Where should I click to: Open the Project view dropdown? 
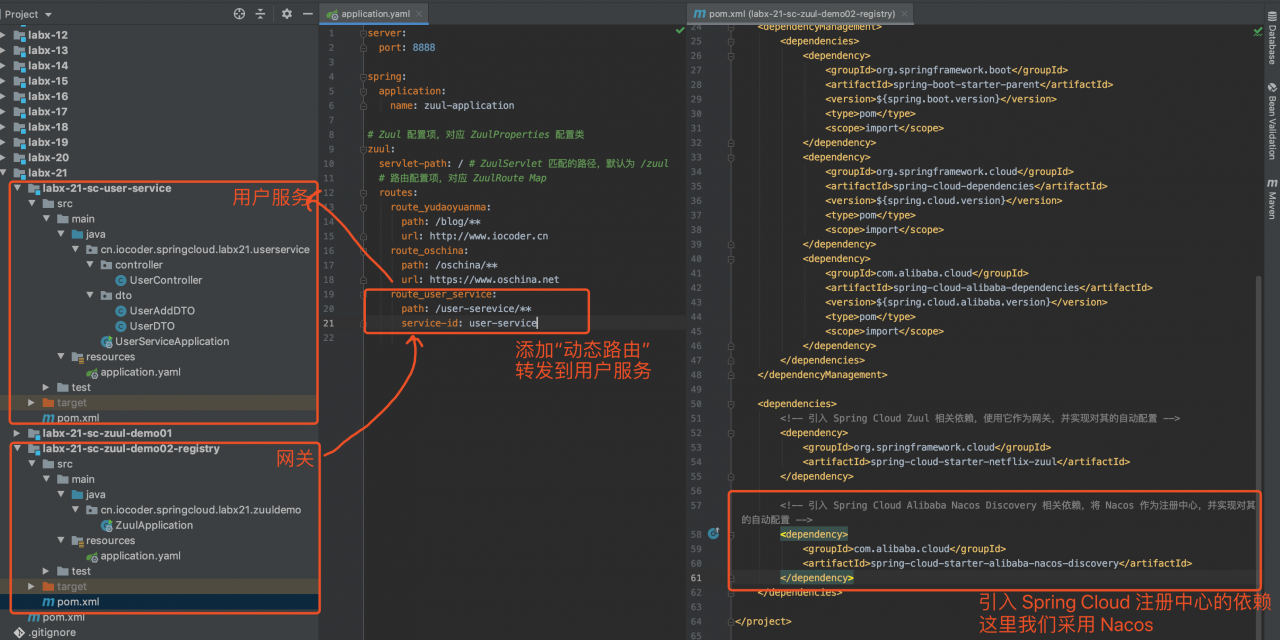pyautogui.click(x=30, y=14)
